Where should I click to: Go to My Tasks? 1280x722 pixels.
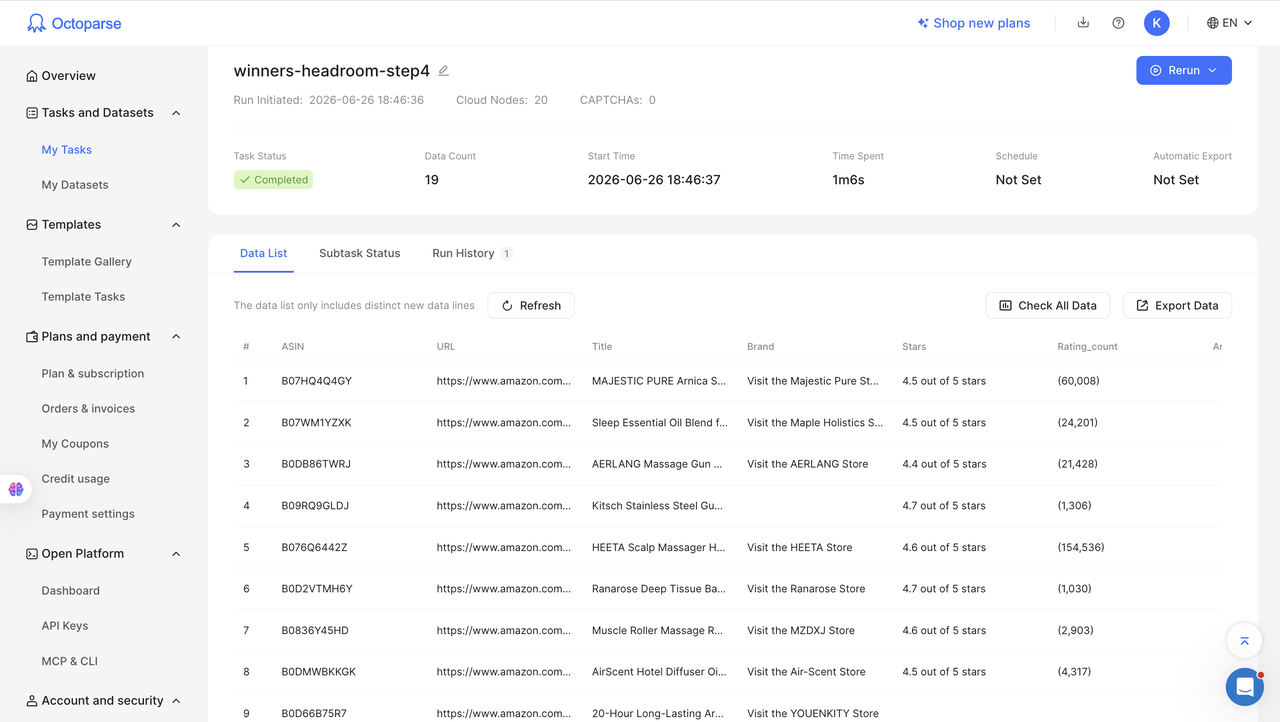point(67,150)
